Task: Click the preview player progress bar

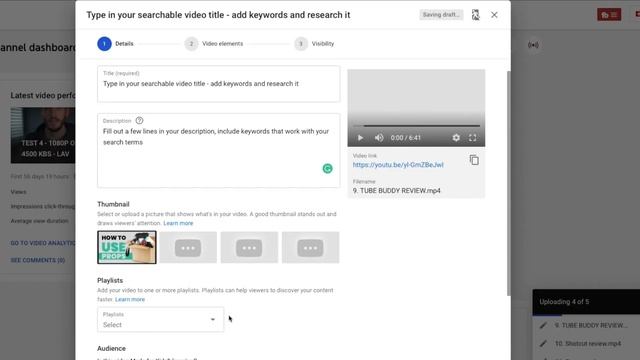Action: click(416, 126)
